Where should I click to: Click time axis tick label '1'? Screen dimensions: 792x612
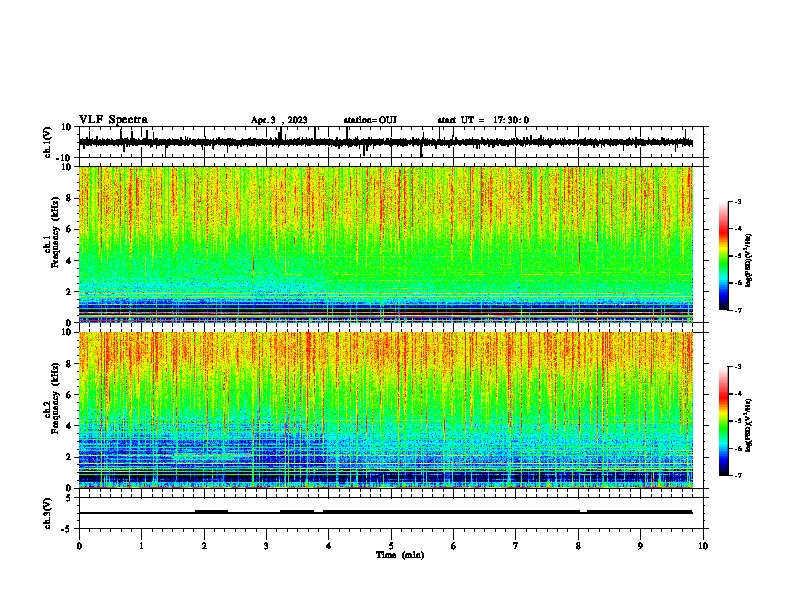tap(141, 546)
